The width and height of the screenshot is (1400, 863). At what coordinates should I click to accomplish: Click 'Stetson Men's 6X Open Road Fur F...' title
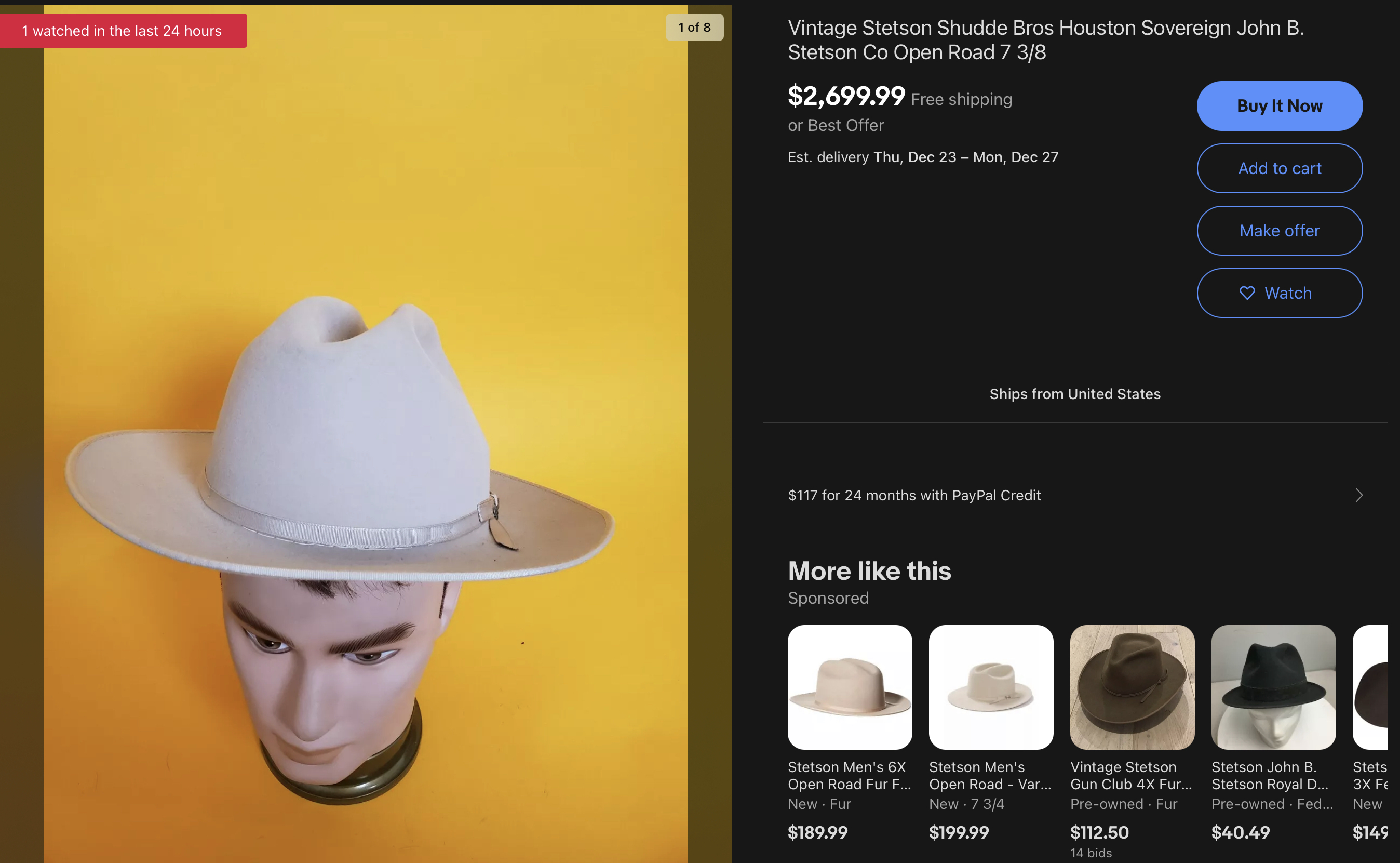[850, 776]
